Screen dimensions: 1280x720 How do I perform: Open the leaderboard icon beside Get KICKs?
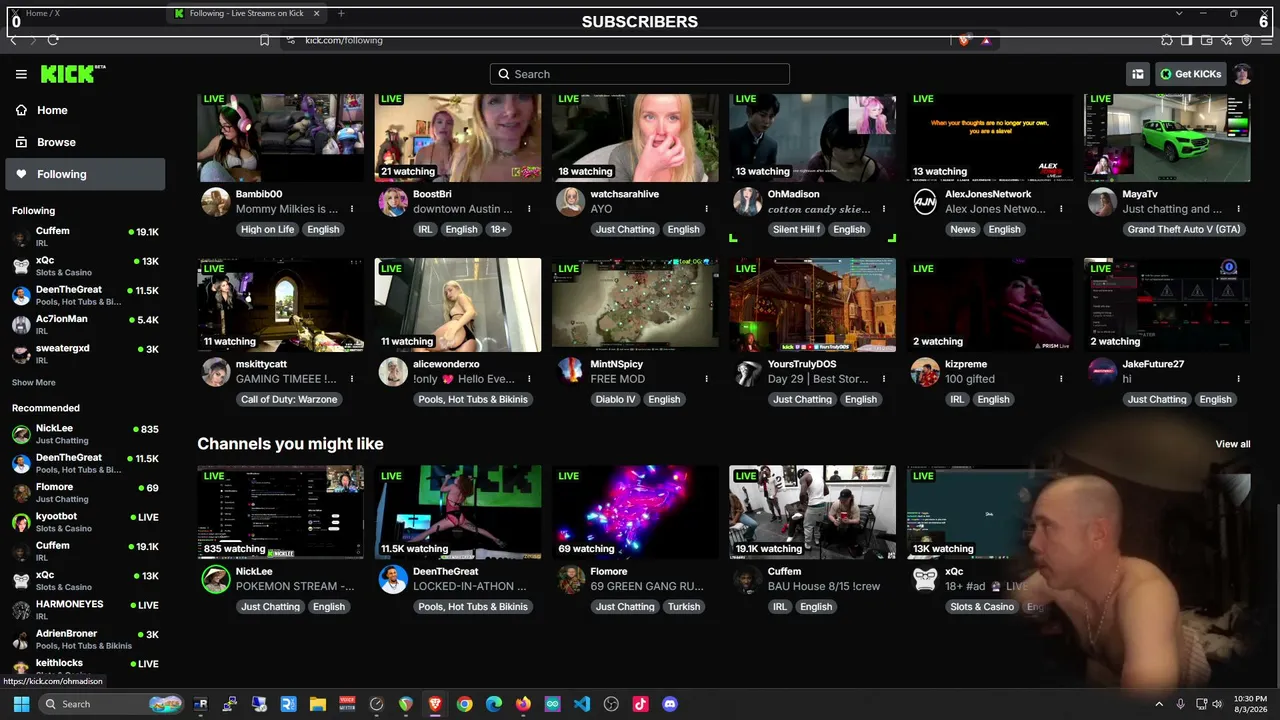pyautogui.click(x=1138, y=74)
